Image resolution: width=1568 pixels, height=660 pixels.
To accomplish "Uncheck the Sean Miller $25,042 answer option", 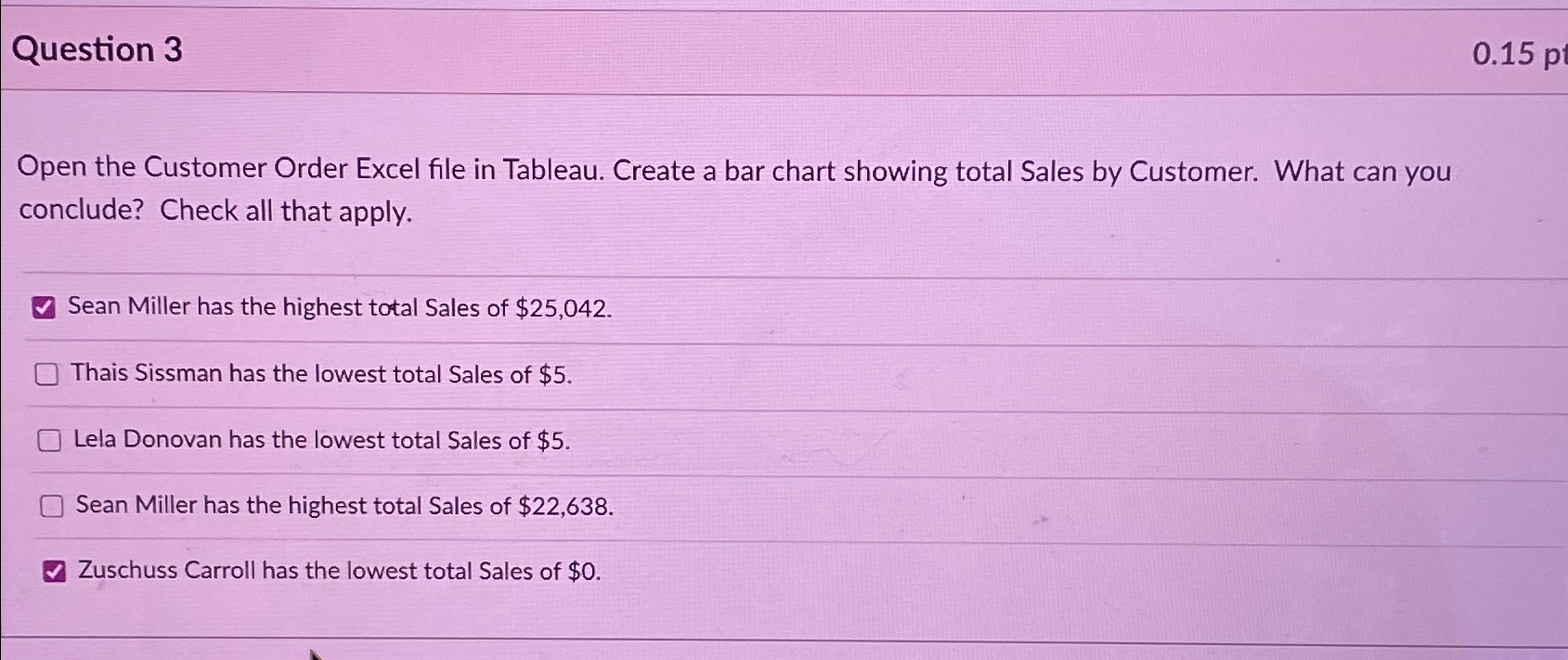I will tap(44, 308).
